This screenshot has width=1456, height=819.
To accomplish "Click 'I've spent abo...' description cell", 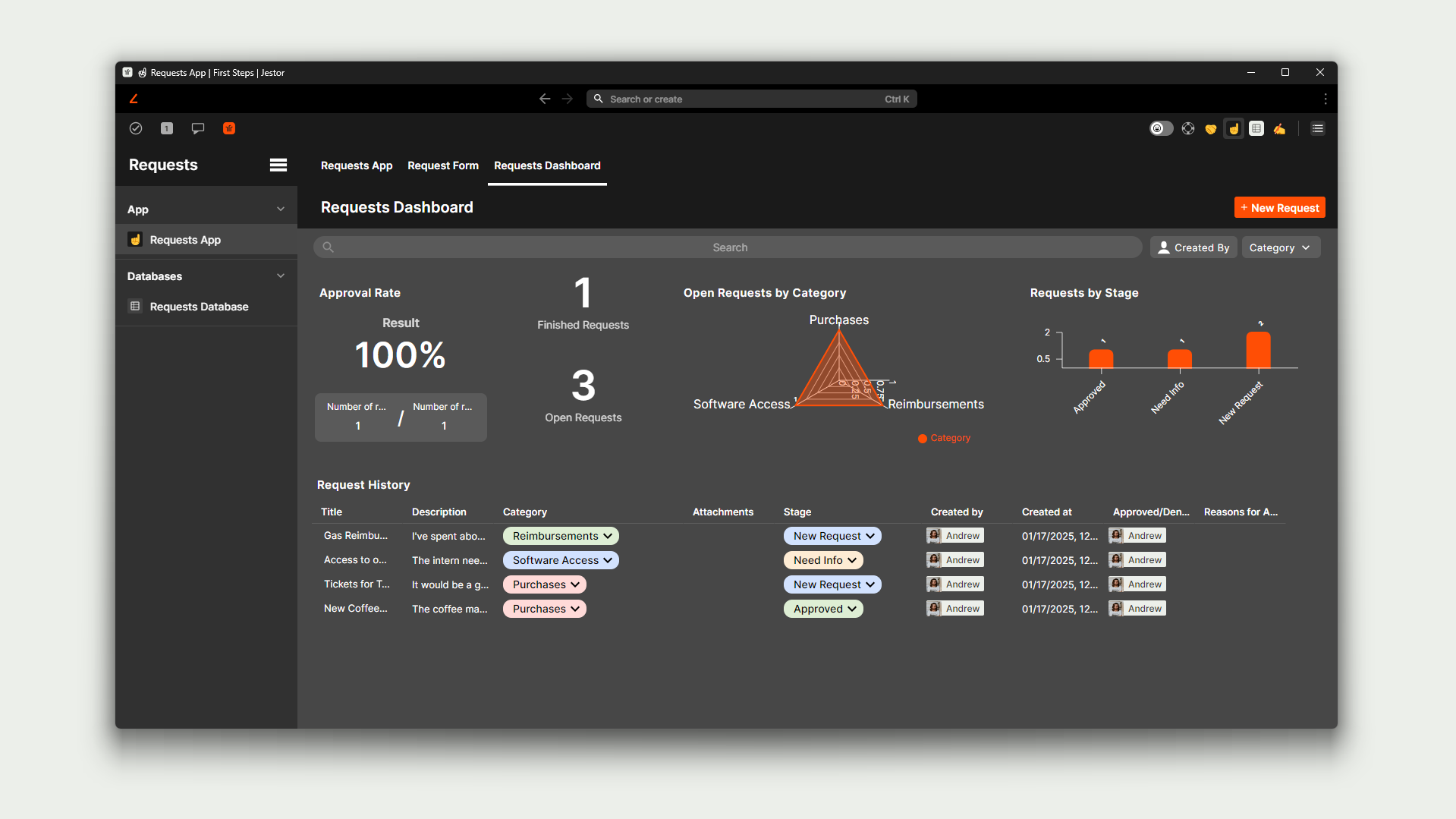I will (448, 536).
